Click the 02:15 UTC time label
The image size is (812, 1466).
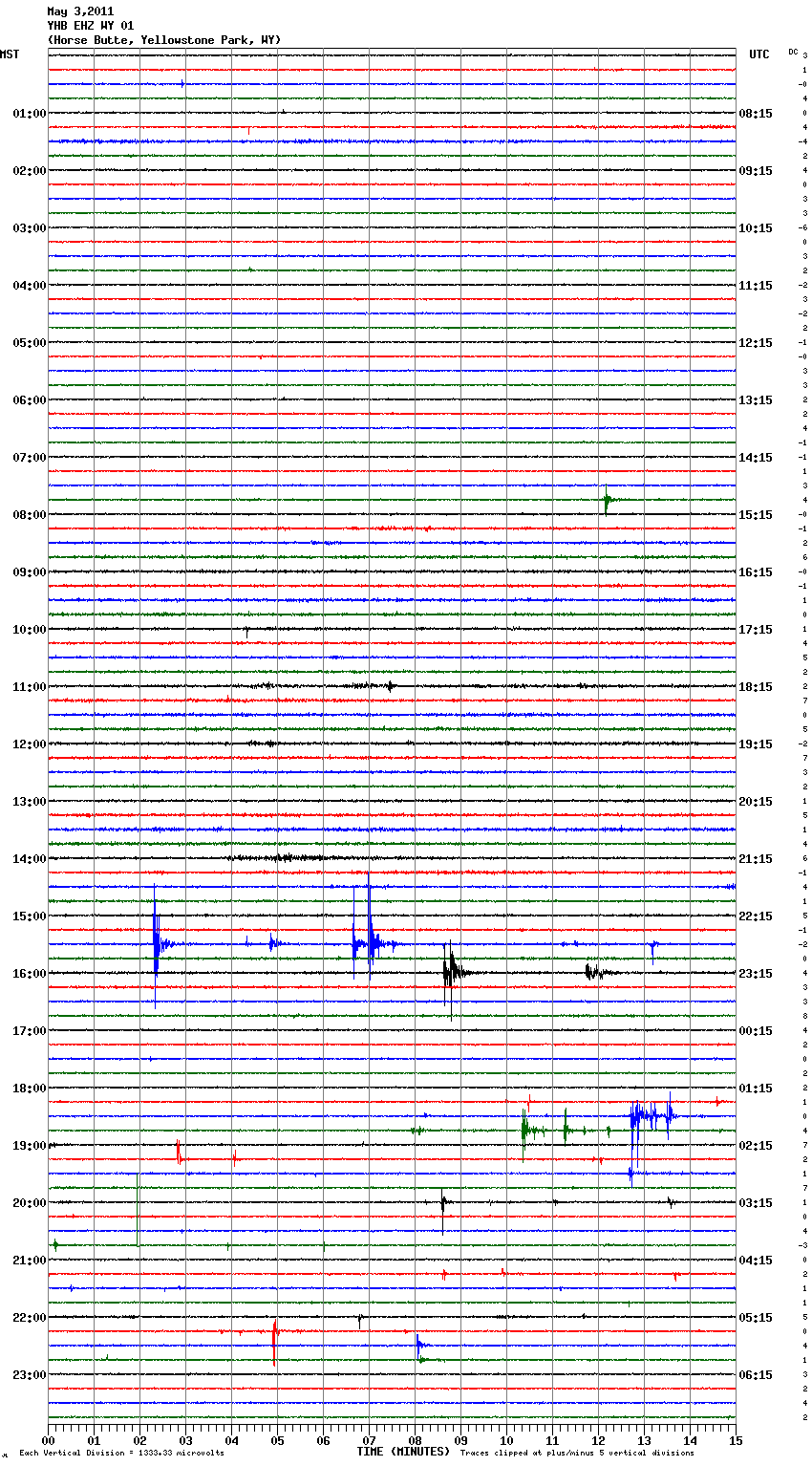(x=756, y=1146)
